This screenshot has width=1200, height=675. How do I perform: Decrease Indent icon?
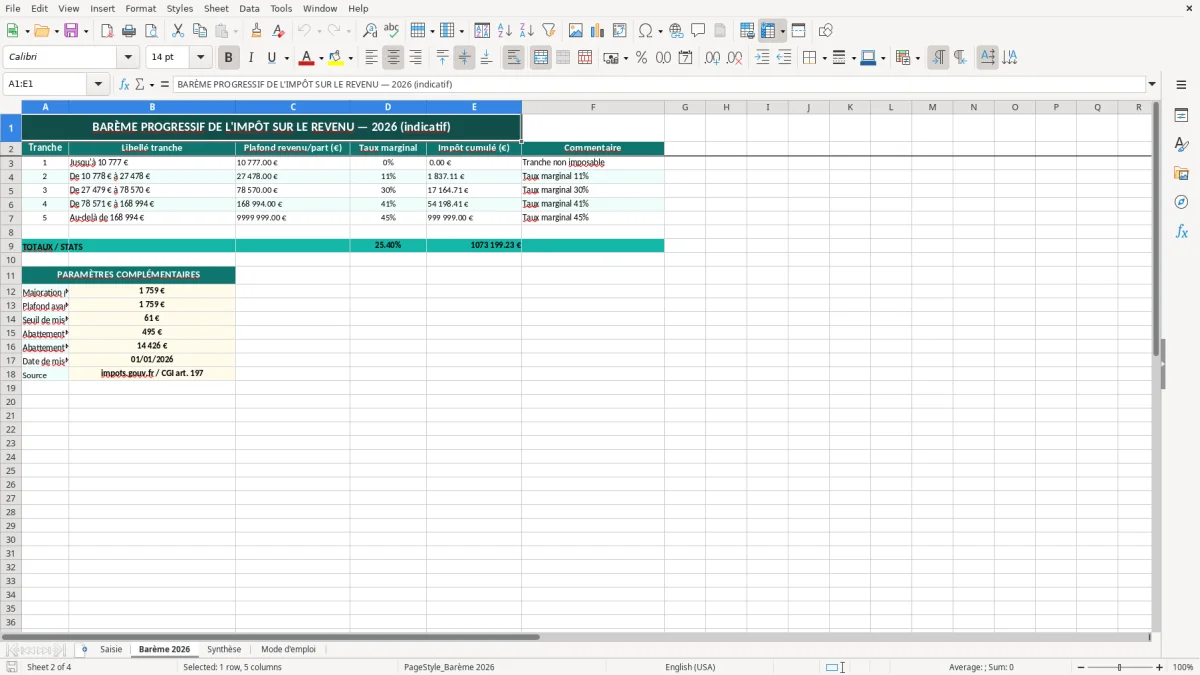pos(784,58)
